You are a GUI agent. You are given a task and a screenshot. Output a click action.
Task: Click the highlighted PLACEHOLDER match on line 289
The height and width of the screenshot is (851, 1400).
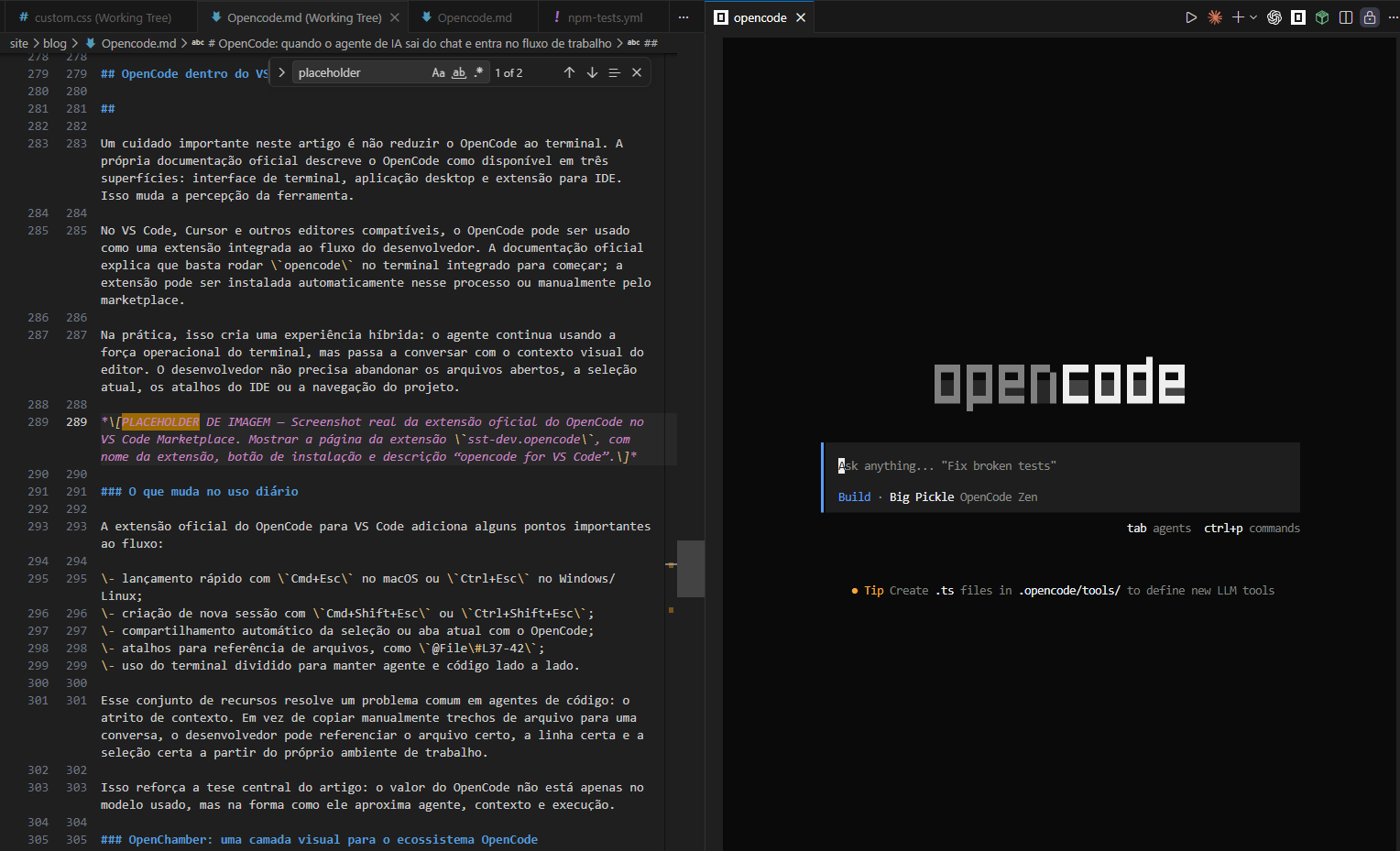160,421
